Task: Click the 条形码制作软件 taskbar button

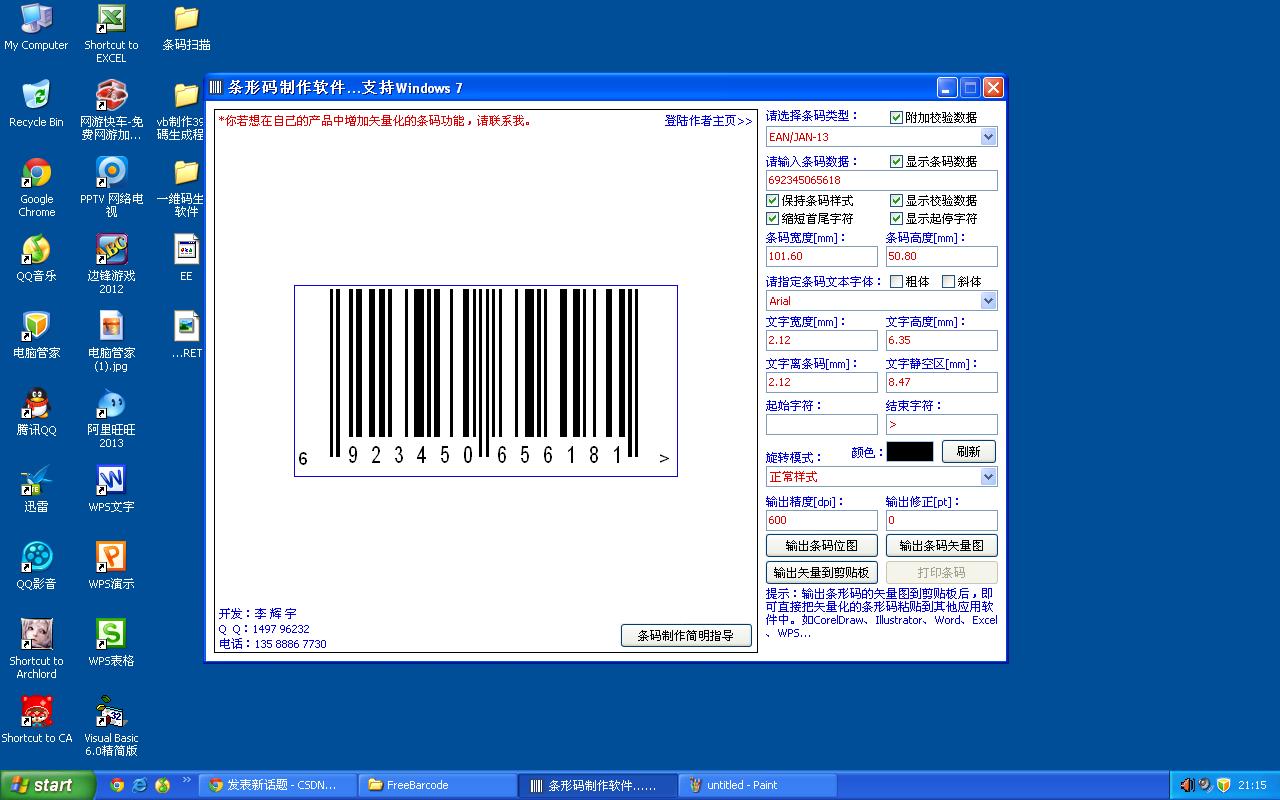Action: pos(598,785)
